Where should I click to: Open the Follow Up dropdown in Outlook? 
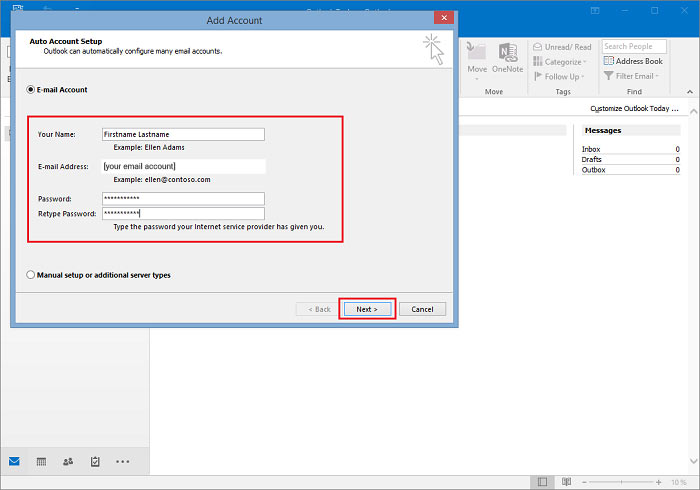(x=559, y=77)
